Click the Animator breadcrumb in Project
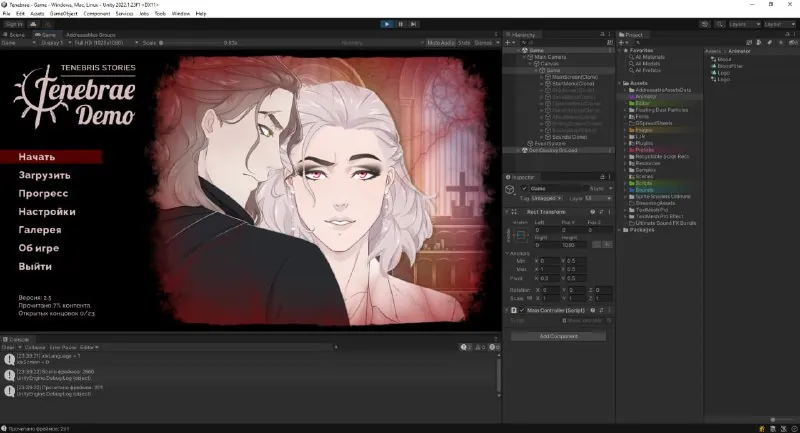800x433 pixels. tap(739, 51)
